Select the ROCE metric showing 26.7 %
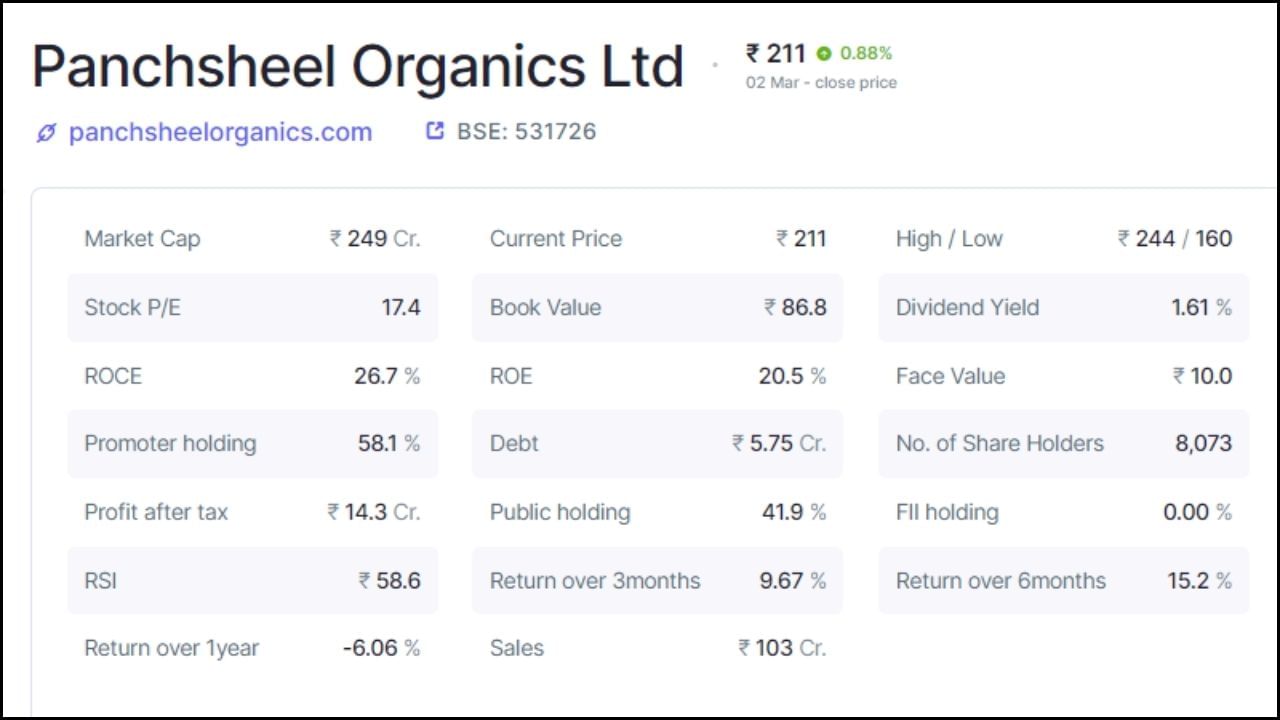 [x=252, y=376]
